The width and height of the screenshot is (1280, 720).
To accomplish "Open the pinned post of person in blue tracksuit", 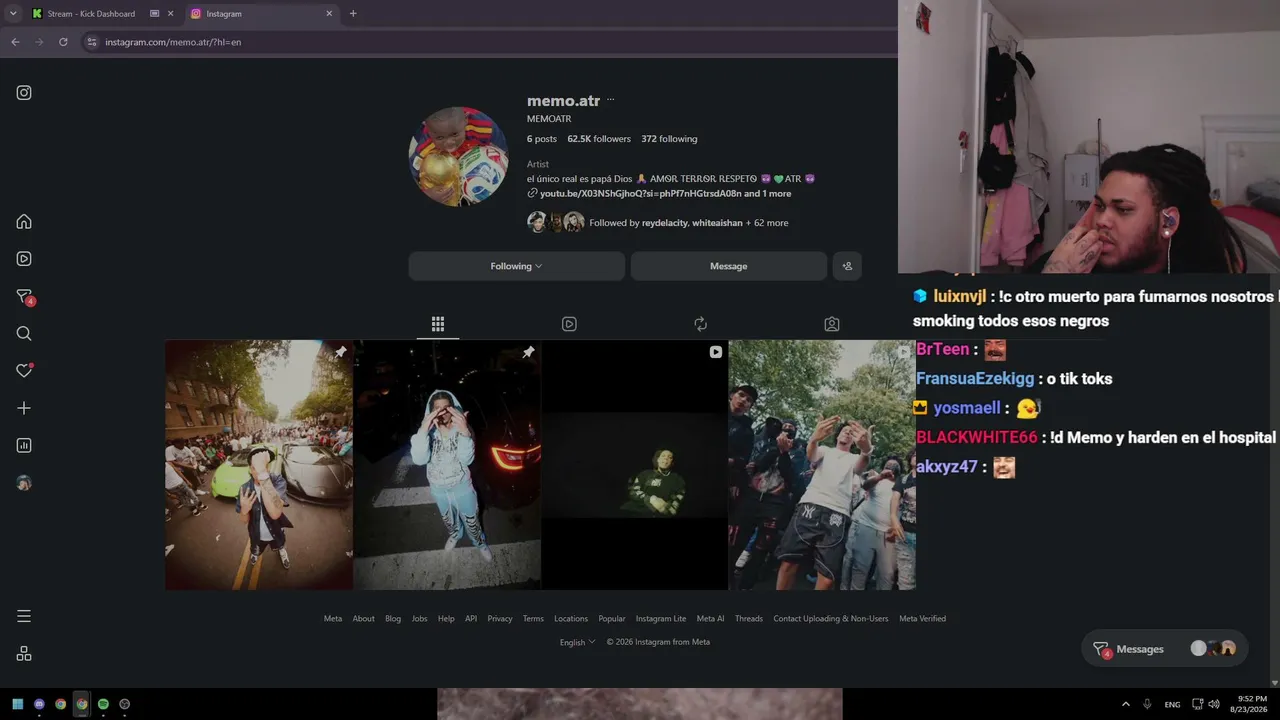I will click(447, 465).
